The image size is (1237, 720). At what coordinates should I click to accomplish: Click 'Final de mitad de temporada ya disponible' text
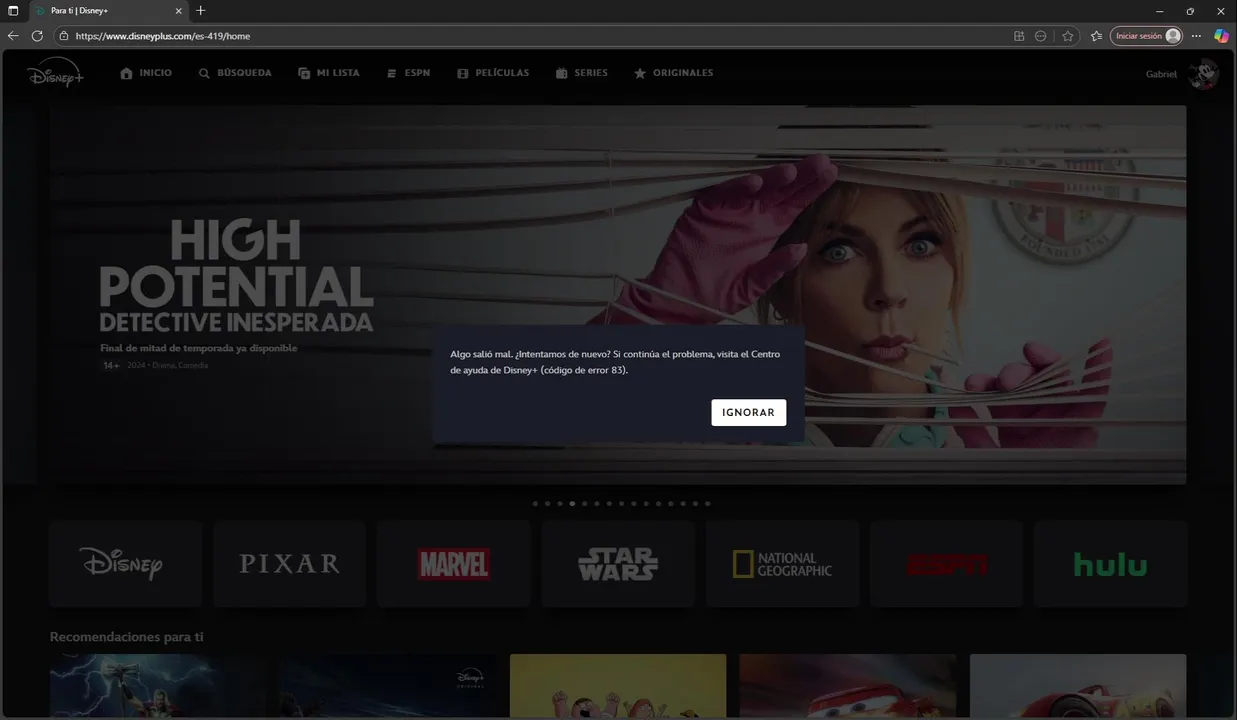coord(199,348)
